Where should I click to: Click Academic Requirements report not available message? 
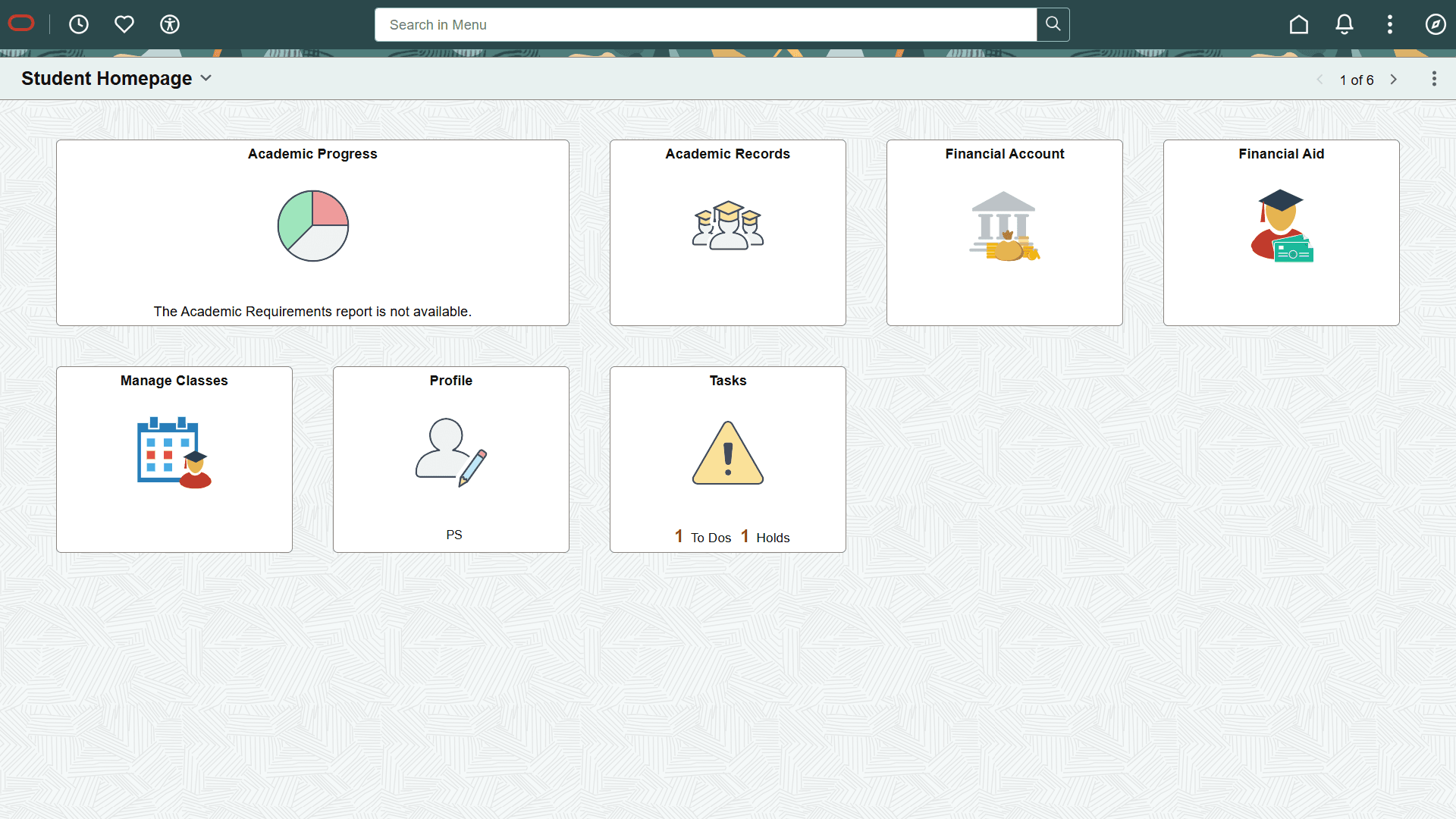tap(312, 312)
